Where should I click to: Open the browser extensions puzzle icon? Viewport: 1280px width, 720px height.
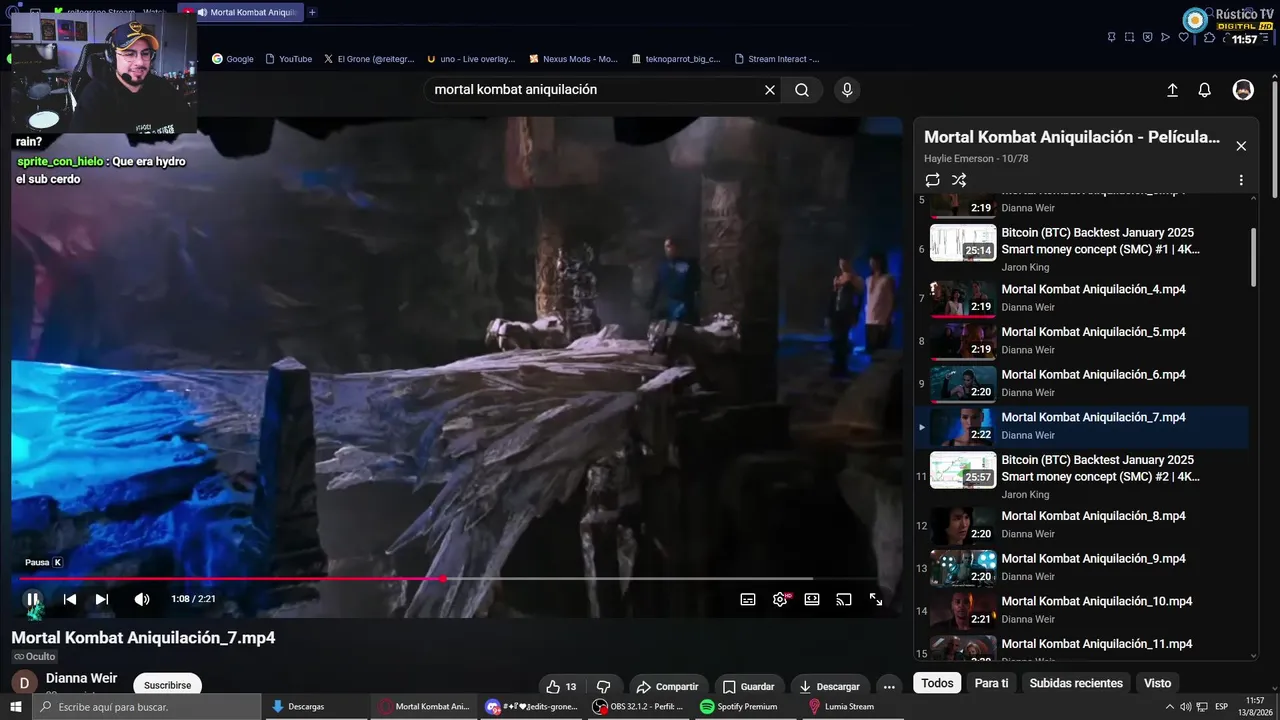click(1208, 37)
